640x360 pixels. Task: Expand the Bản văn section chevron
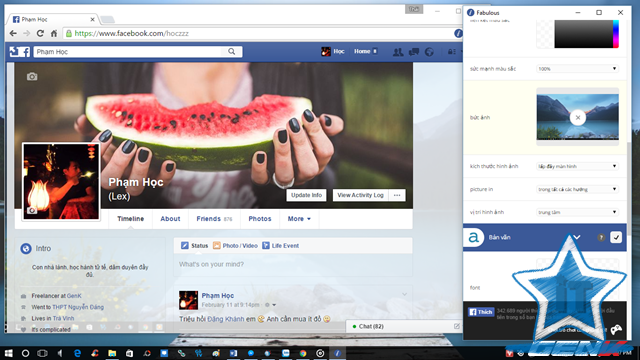pyautogui.click(x=577, y=237)
